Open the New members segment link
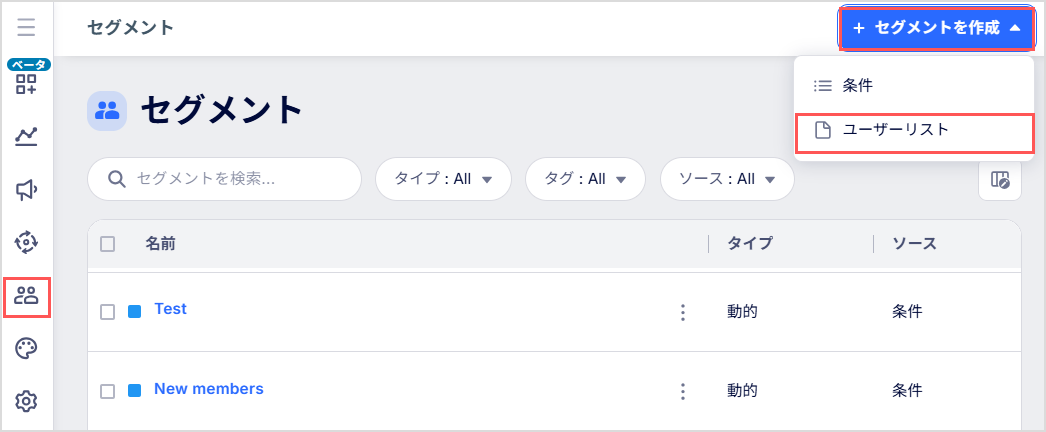Image resolution: width=1046 pixels, height=432 pixels. [x=209, y=389]
